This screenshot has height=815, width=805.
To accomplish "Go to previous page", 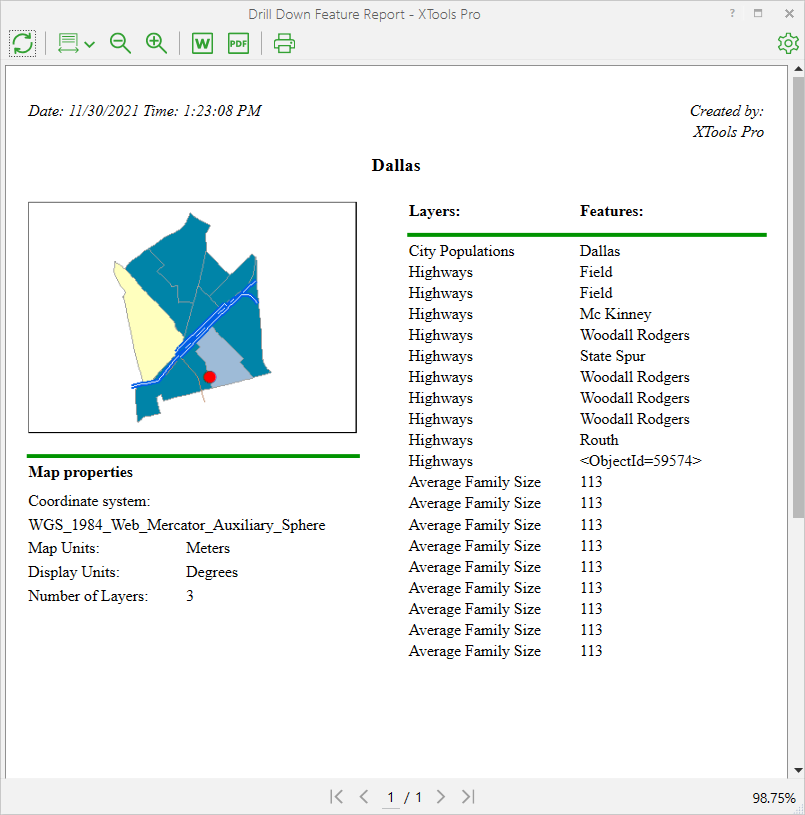I will 364,796.
